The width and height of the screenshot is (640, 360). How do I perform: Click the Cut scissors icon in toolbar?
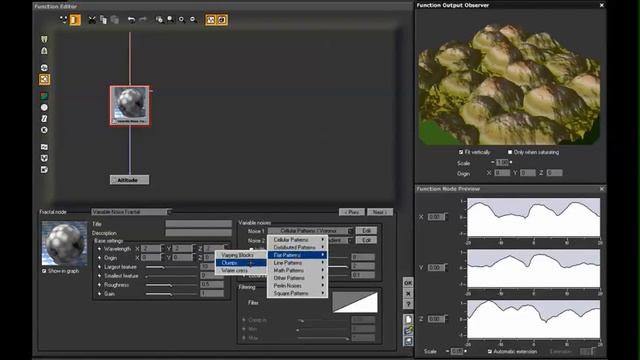click(92, 20)
